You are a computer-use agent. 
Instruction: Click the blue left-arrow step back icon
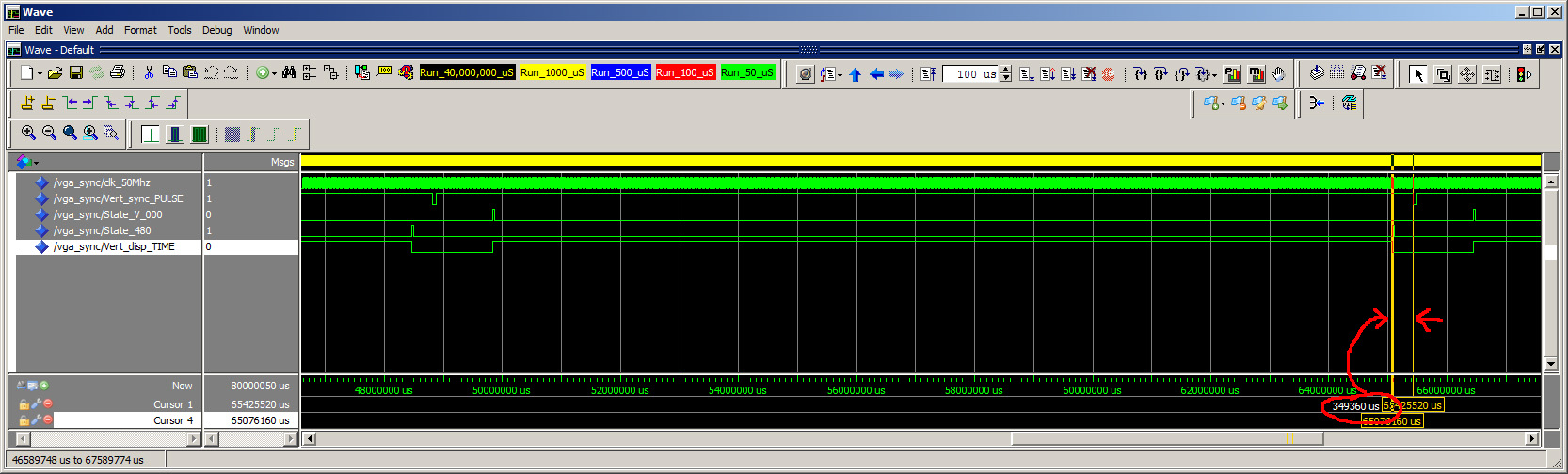tap(876, 74)
